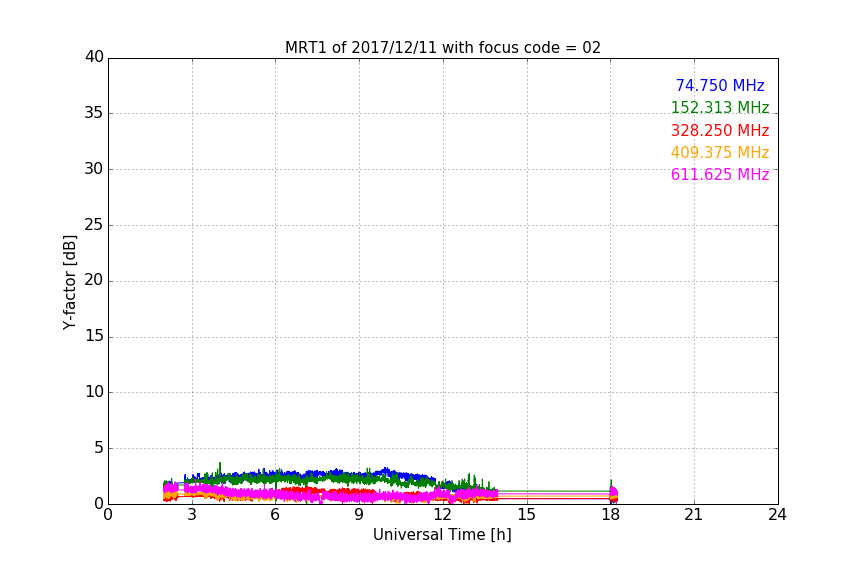Click the x-axis tick label 18
This screenshot has width=864, height=576.
pyautogui.click(x=610, y=515)
